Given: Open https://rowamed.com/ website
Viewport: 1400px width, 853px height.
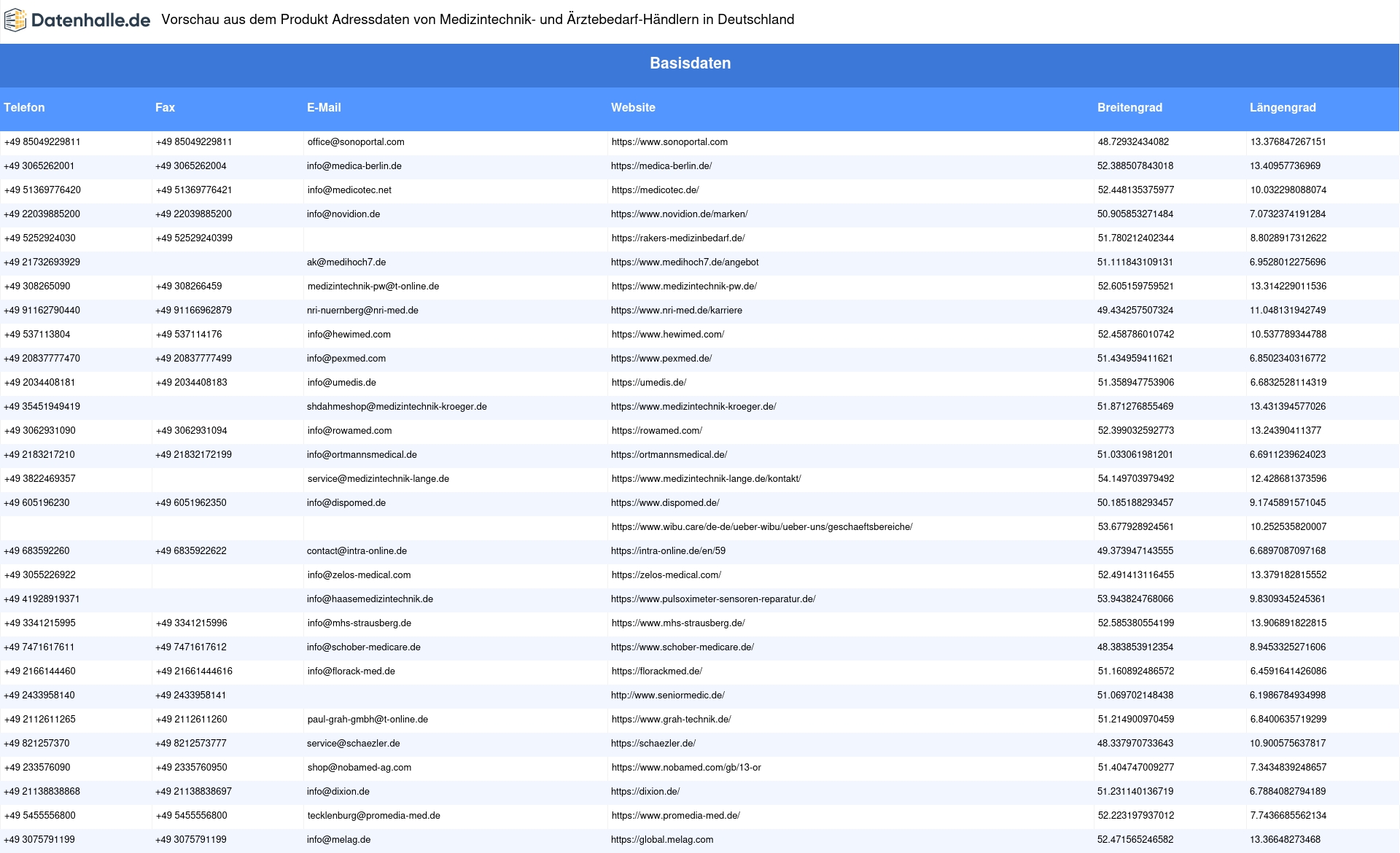Looking at the screenshot, I should [x=657, y=431].
